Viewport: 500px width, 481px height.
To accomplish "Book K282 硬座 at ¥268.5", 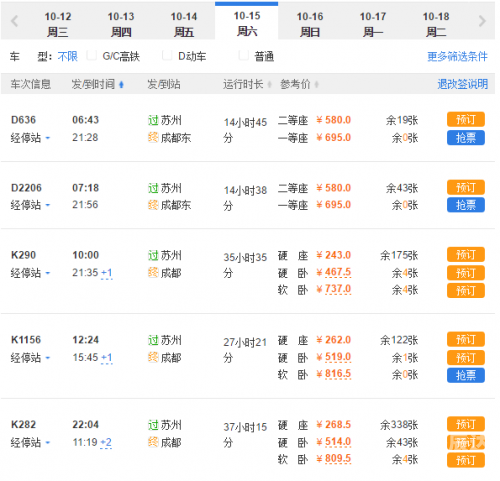I will point(466,424).
